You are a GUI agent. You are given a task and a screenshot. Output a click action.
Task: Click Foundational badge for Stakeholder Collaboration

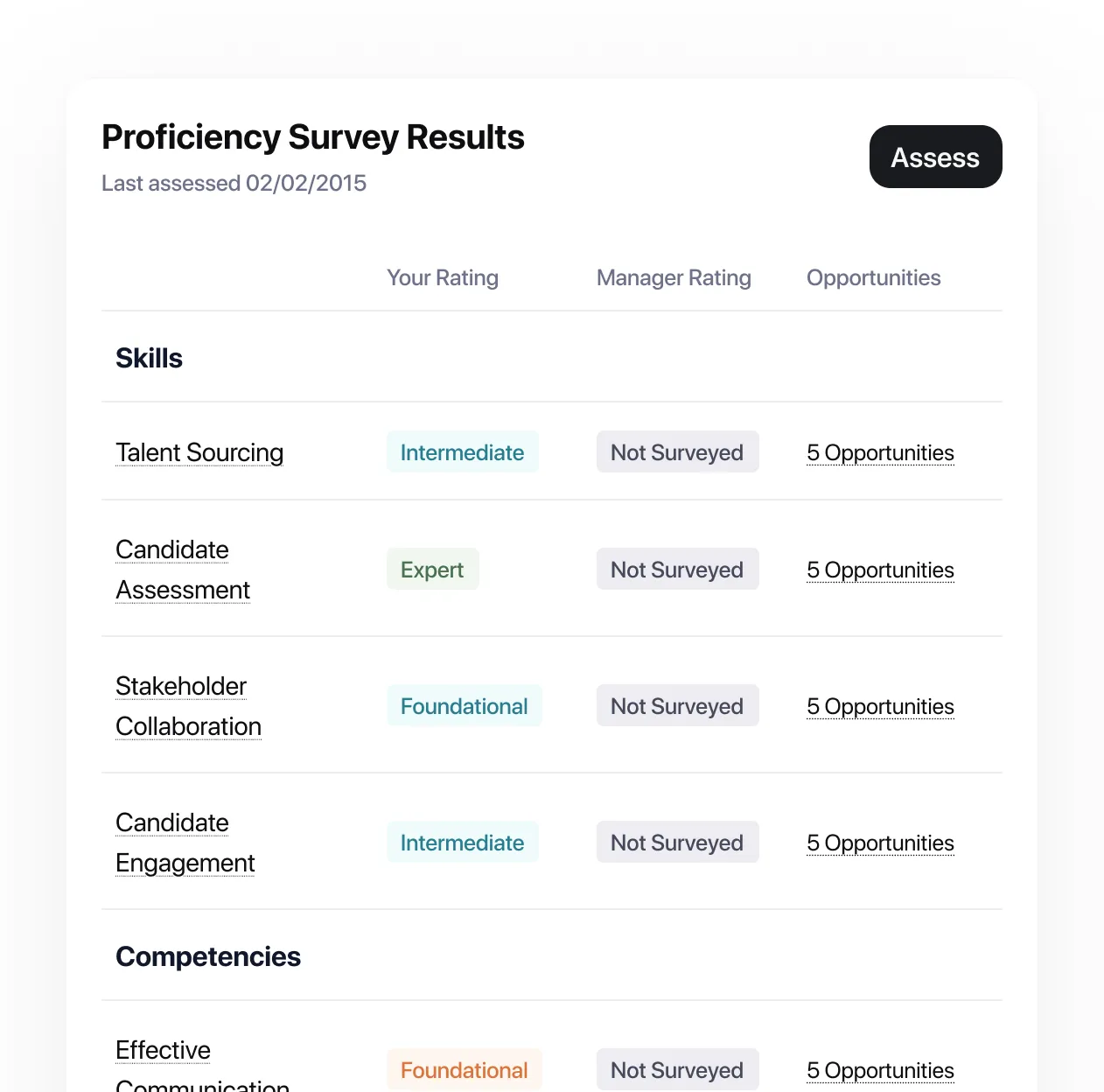[x=464, y=706]
